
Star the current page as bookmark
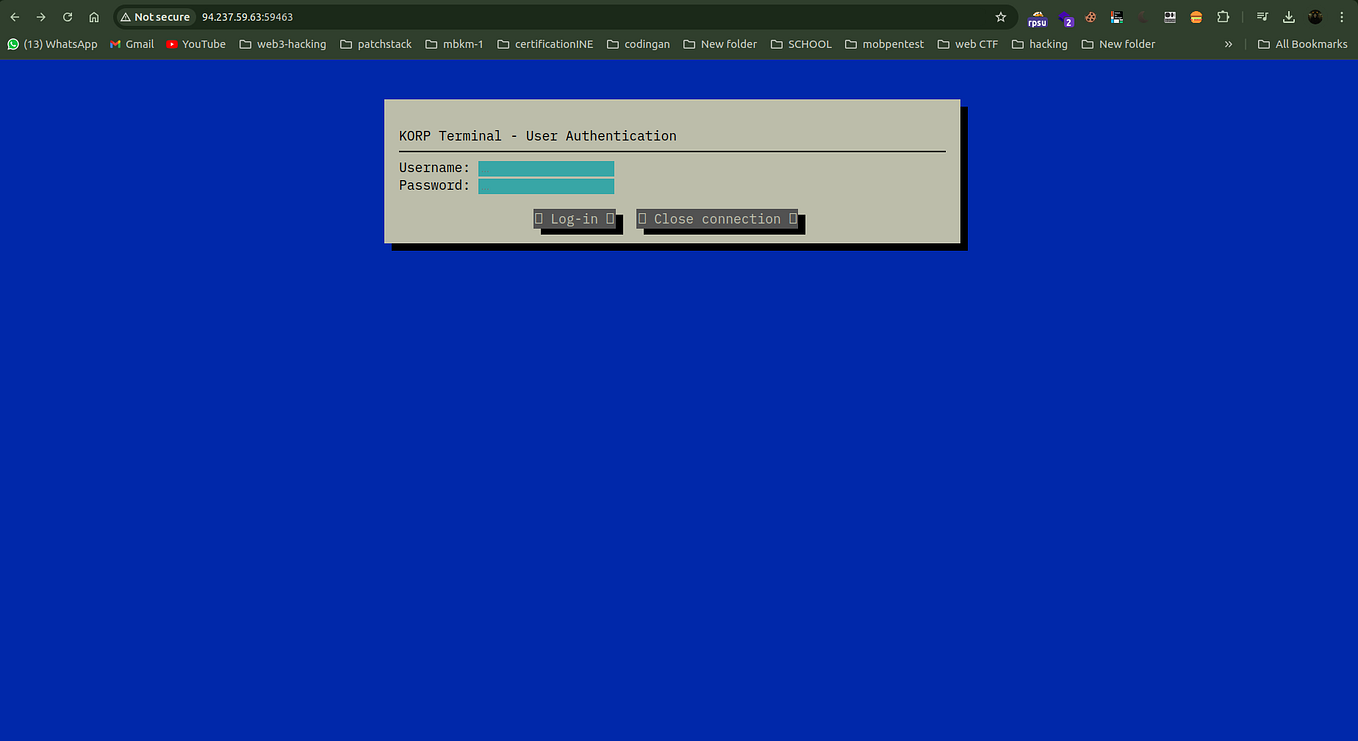coord(1000,16)
